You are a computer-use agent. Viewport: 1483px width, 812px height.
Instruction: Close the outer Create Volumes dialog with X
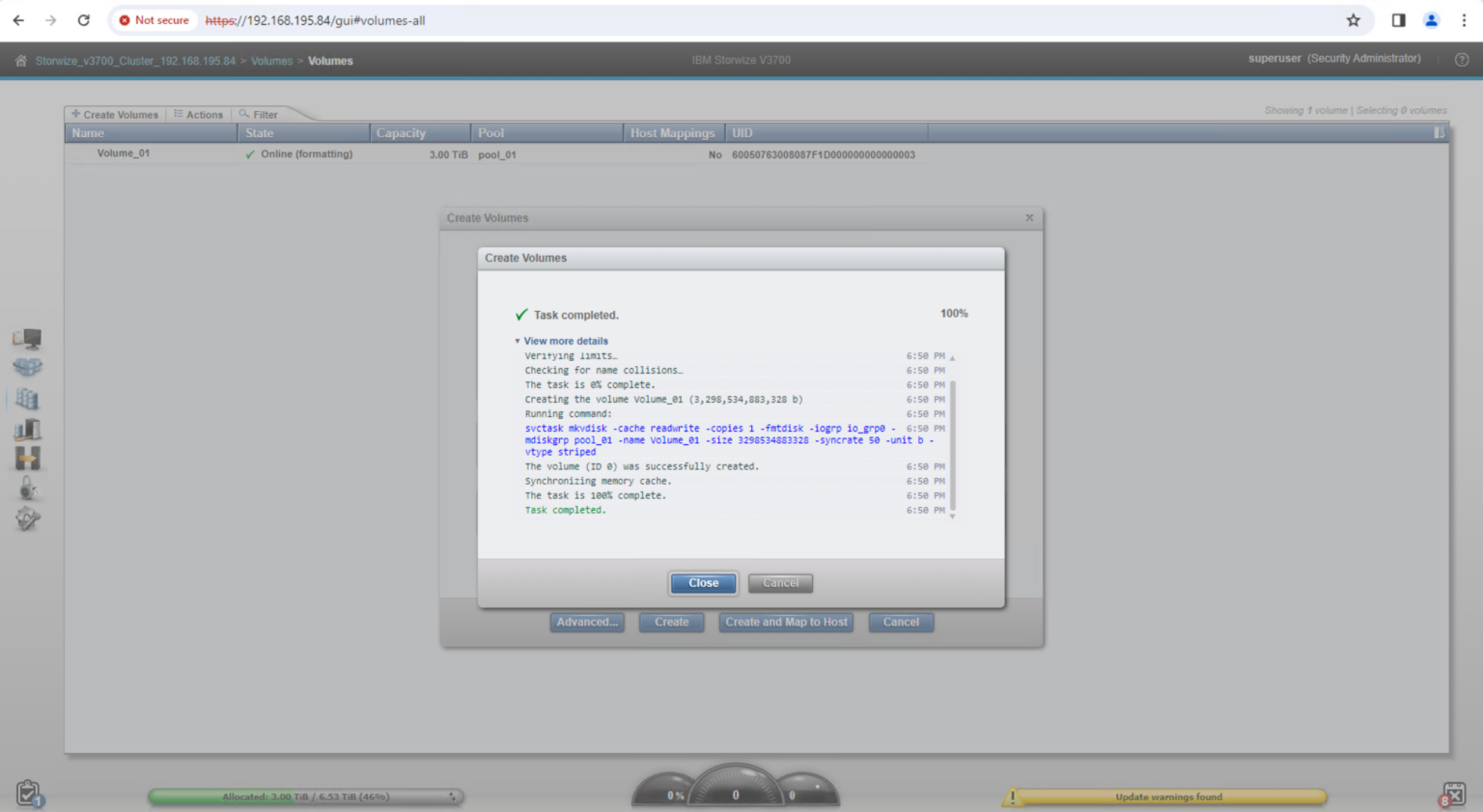1029,218
